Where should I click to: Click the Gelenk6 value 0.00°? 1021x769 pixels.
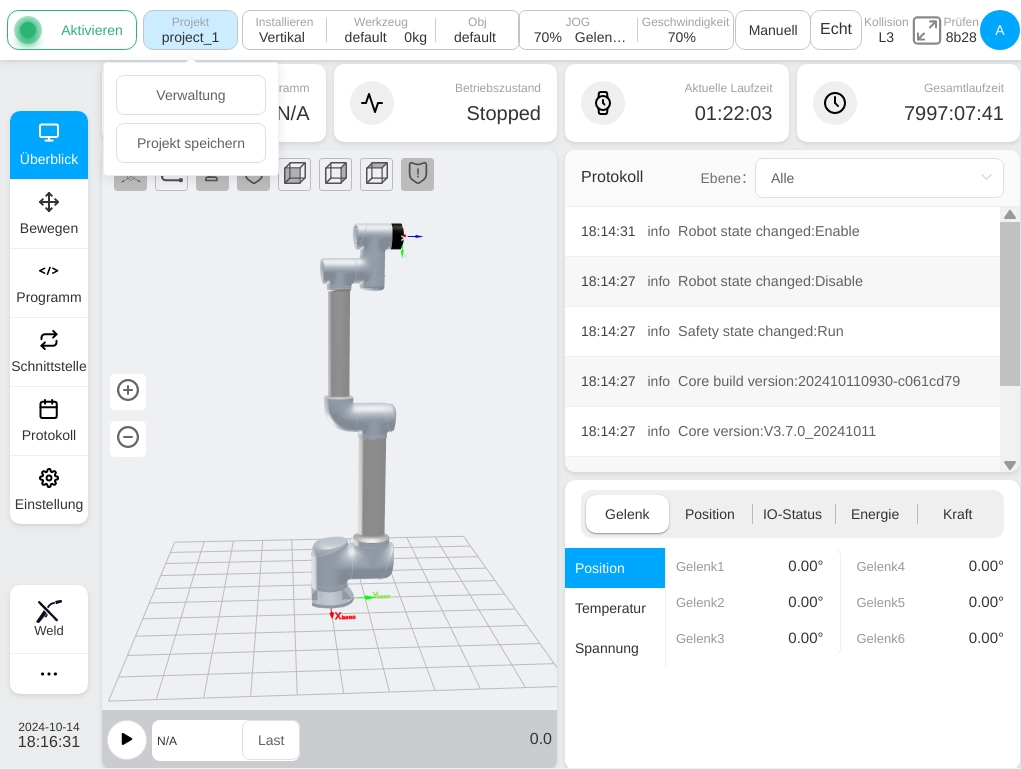(986, 638)
